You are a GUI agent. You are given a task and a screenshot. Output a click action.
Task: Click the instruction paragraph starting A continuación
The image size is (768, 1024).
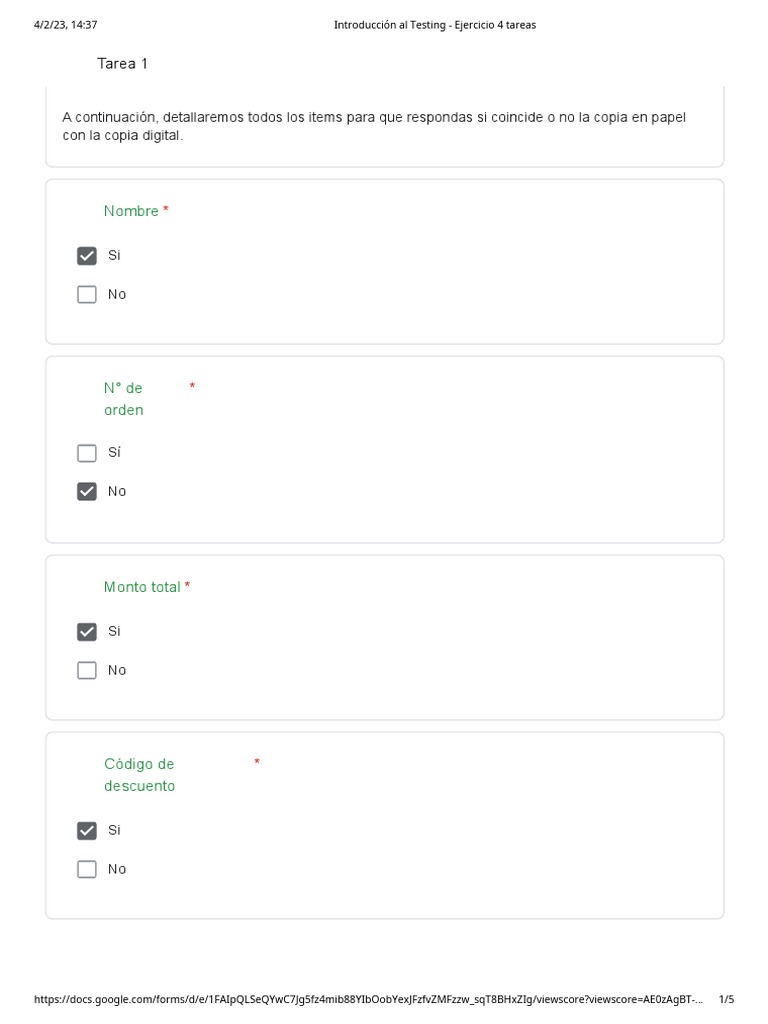pos(374,126)
